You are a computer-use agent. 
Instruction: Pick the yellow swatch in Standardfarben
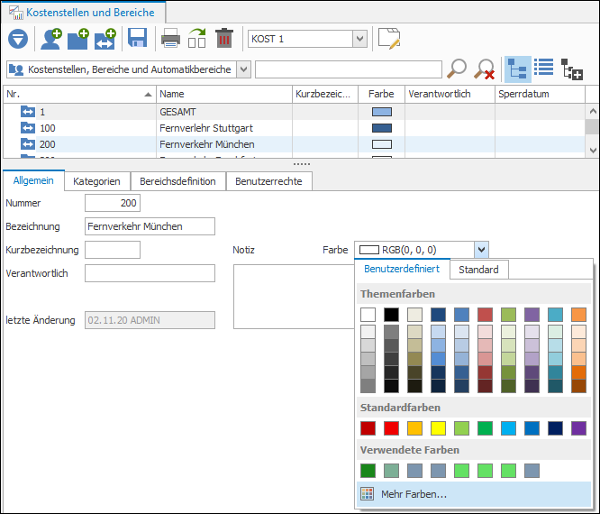pyautogui.click(x=438, y=428)
